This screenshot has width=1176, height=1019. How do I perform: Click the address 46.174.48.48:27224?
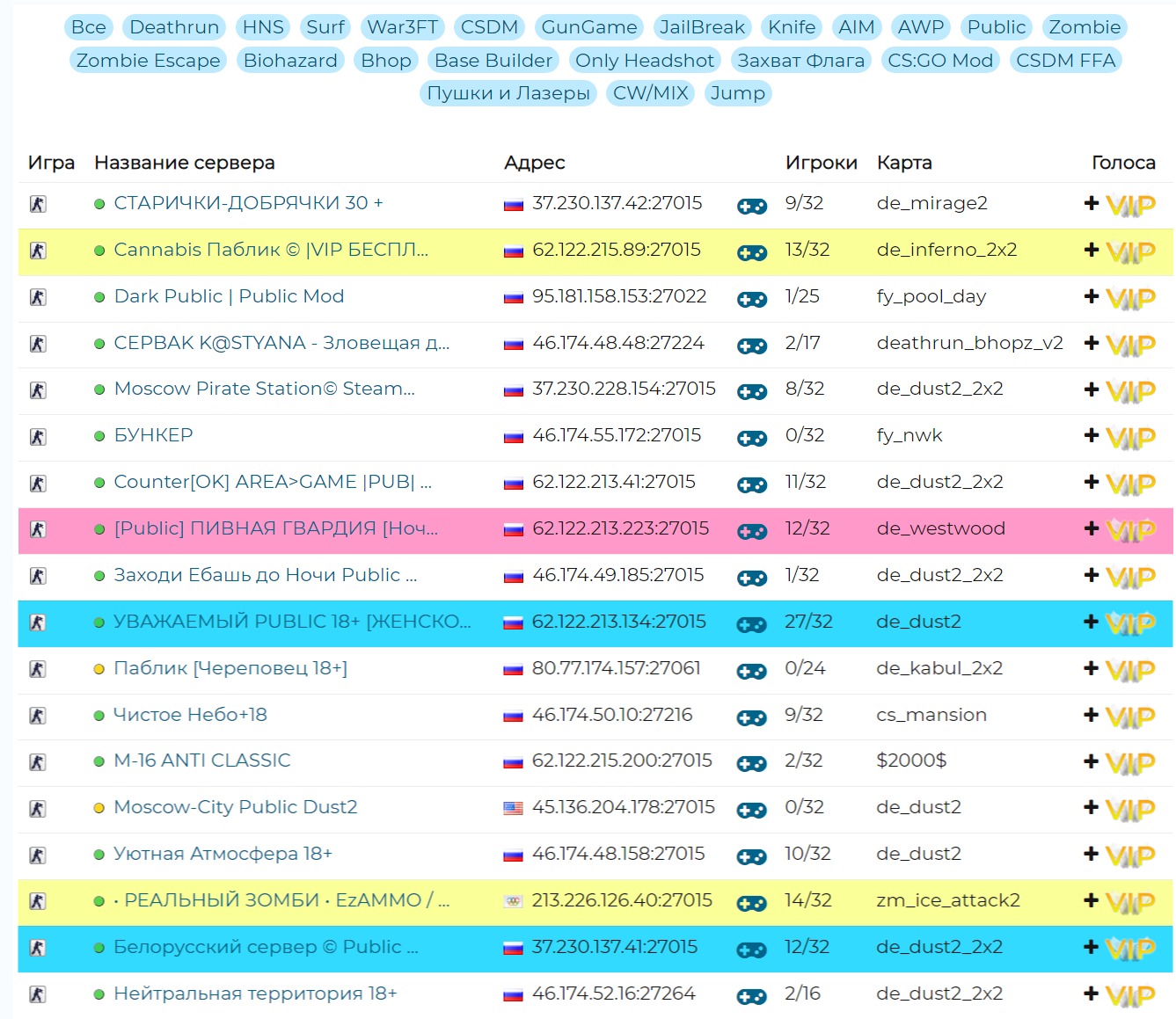[x=617, y=343]
